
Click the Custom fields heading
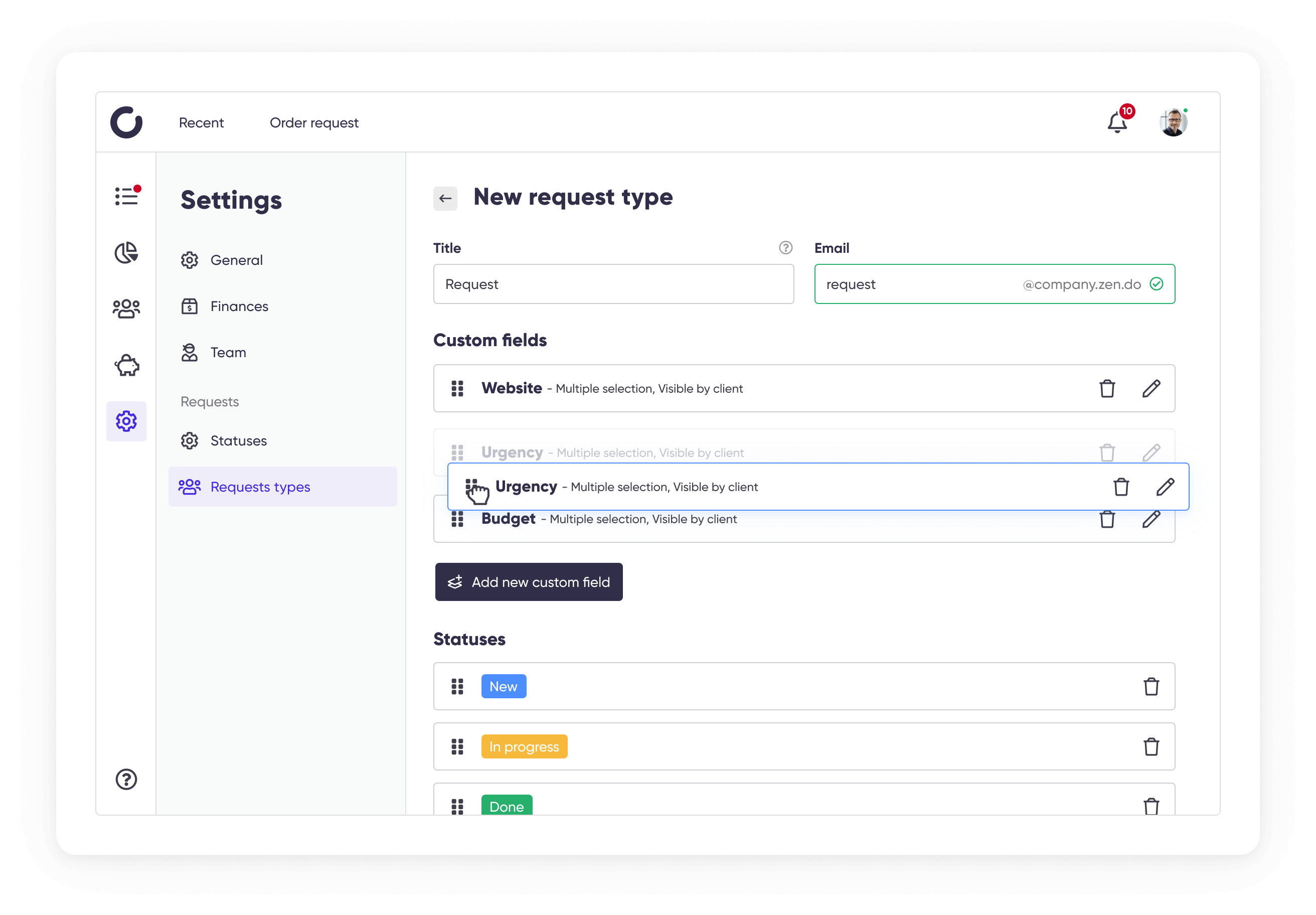point(490,340)
